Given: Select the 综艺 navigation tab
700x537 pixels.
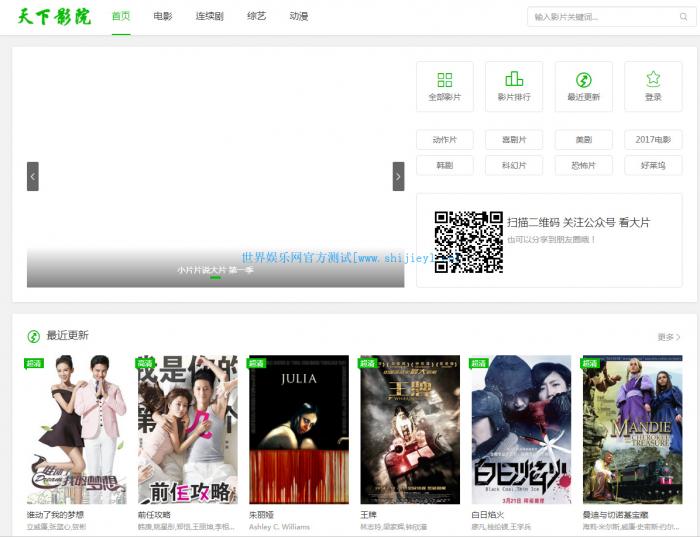Looking at the screenshot, I should 257,17.
